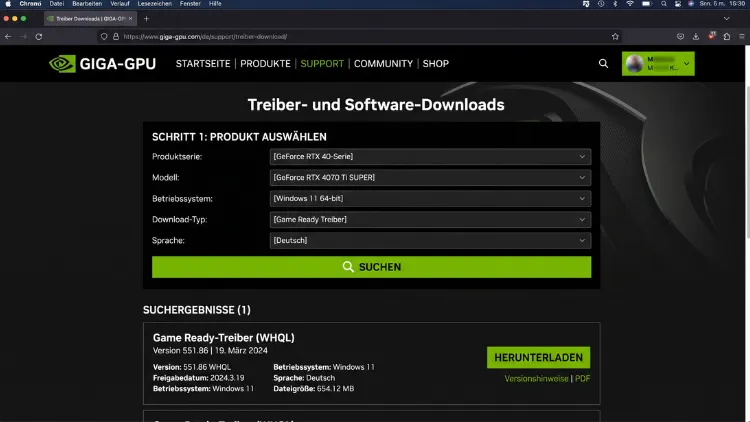This screenshot has width=750, height=422.
Task: Open the macOS Spotlight search icon
Action: 663,4
